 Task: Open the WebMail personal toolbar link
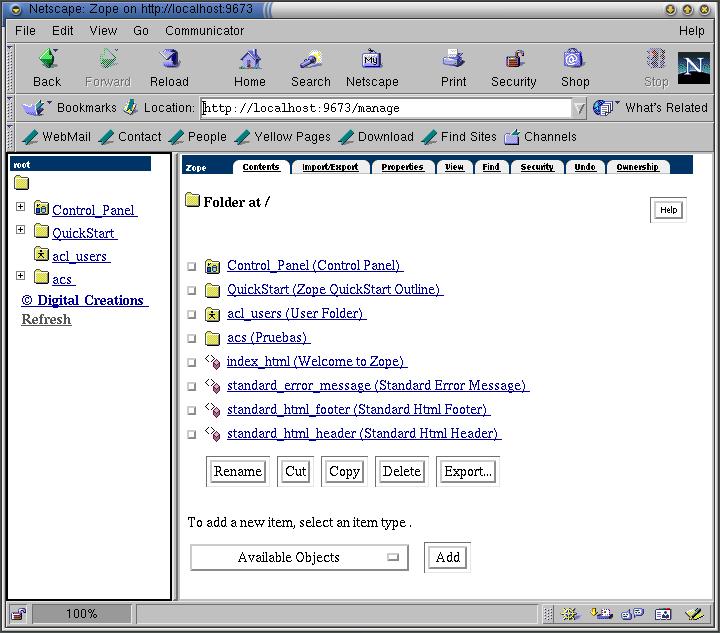(x=56, y=137)
